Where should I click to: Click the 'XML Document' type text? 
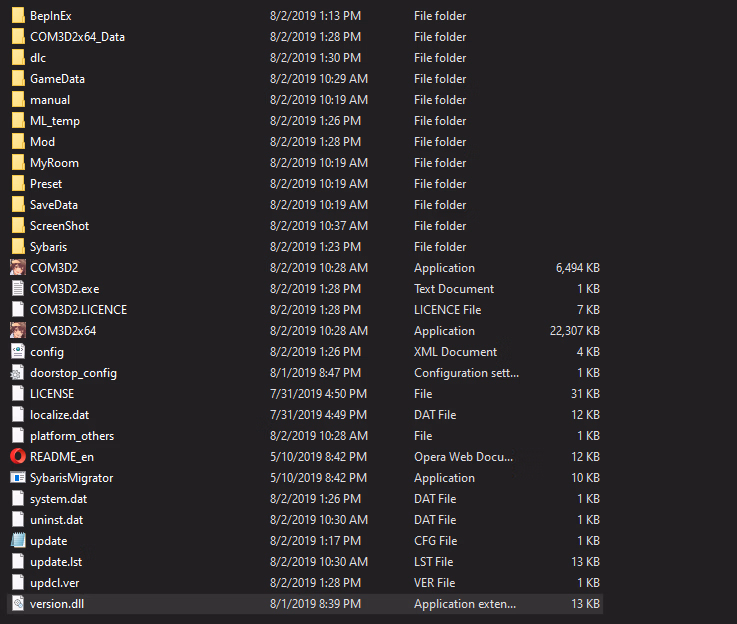[455, 352]
